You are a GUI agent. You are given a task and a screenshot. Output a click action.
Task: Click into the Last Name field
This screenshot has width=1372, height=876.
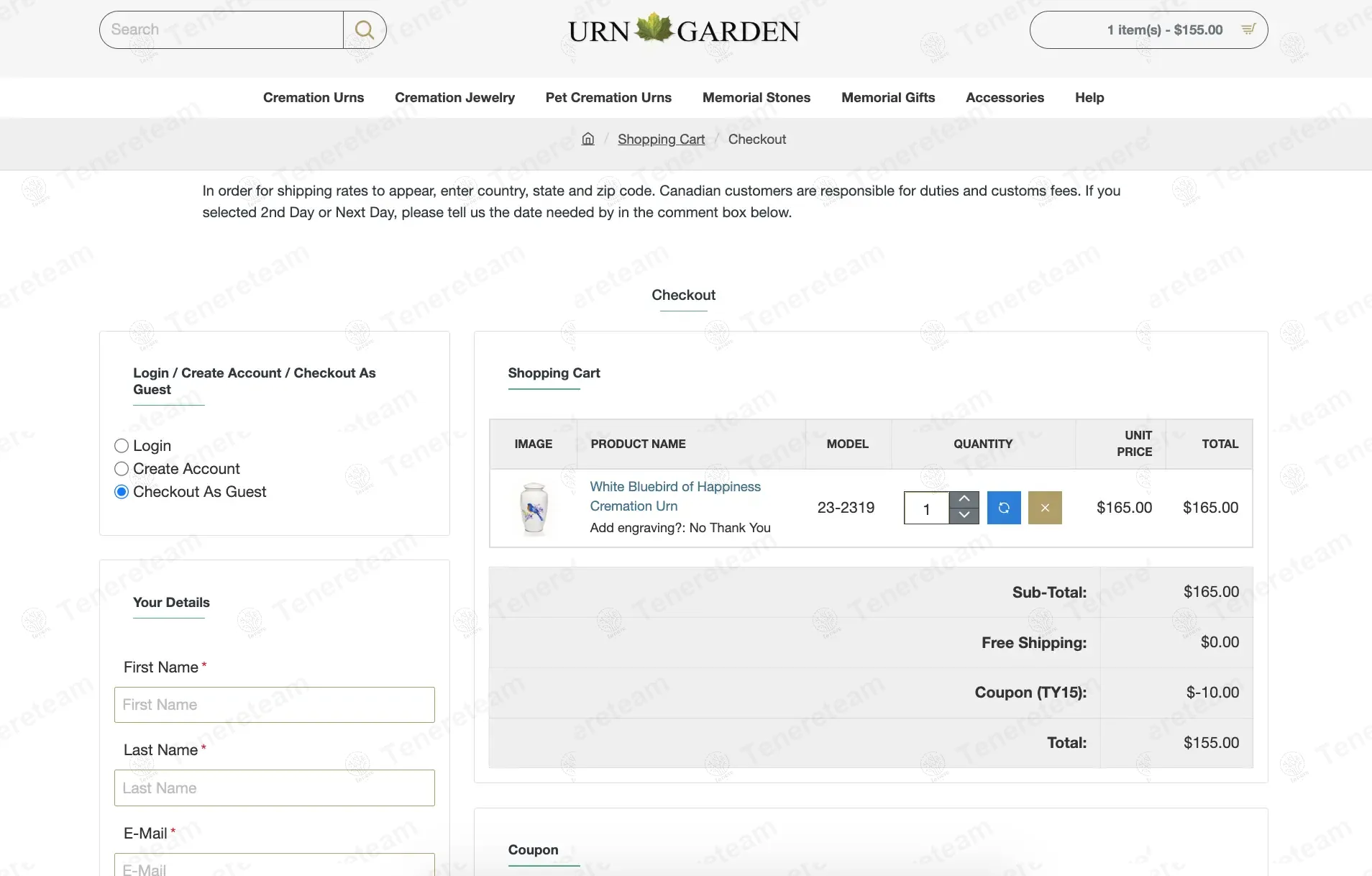point(275,788)
